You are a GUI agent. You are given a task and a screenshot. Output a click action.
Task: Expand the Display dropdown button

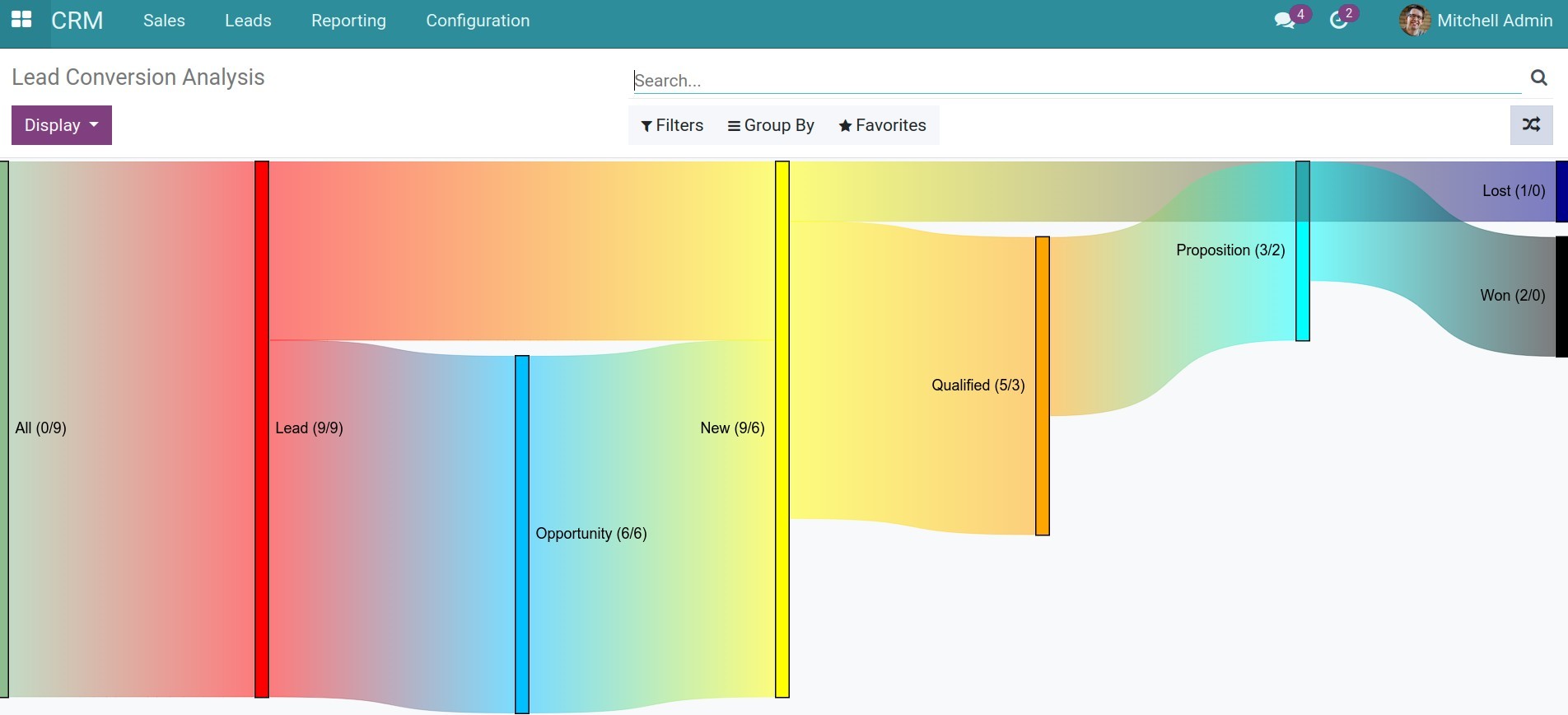[x=62, y=125]
